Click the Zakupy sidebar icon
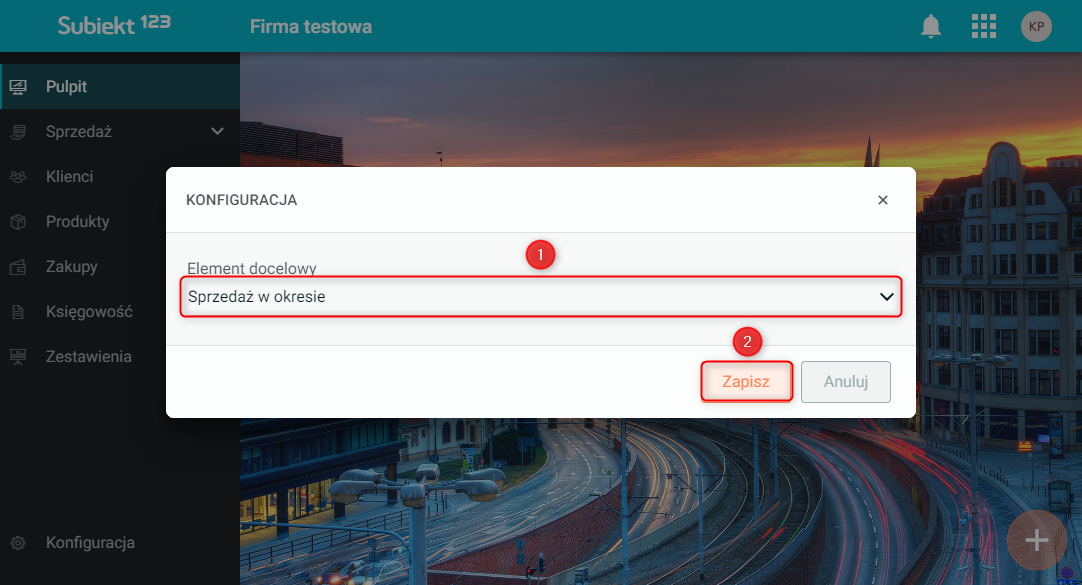Screen dimensions: 1082x585 18,267
